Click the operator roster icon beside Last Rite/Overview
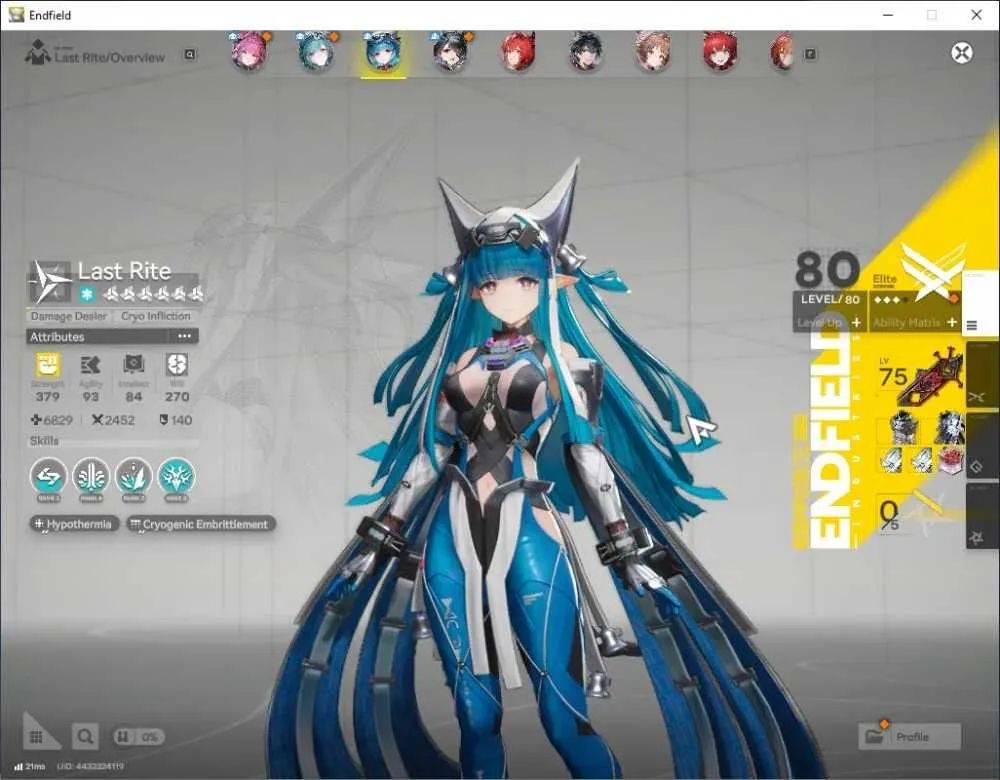The width and height of the screenshot is (1000, 780). (37, 52)
